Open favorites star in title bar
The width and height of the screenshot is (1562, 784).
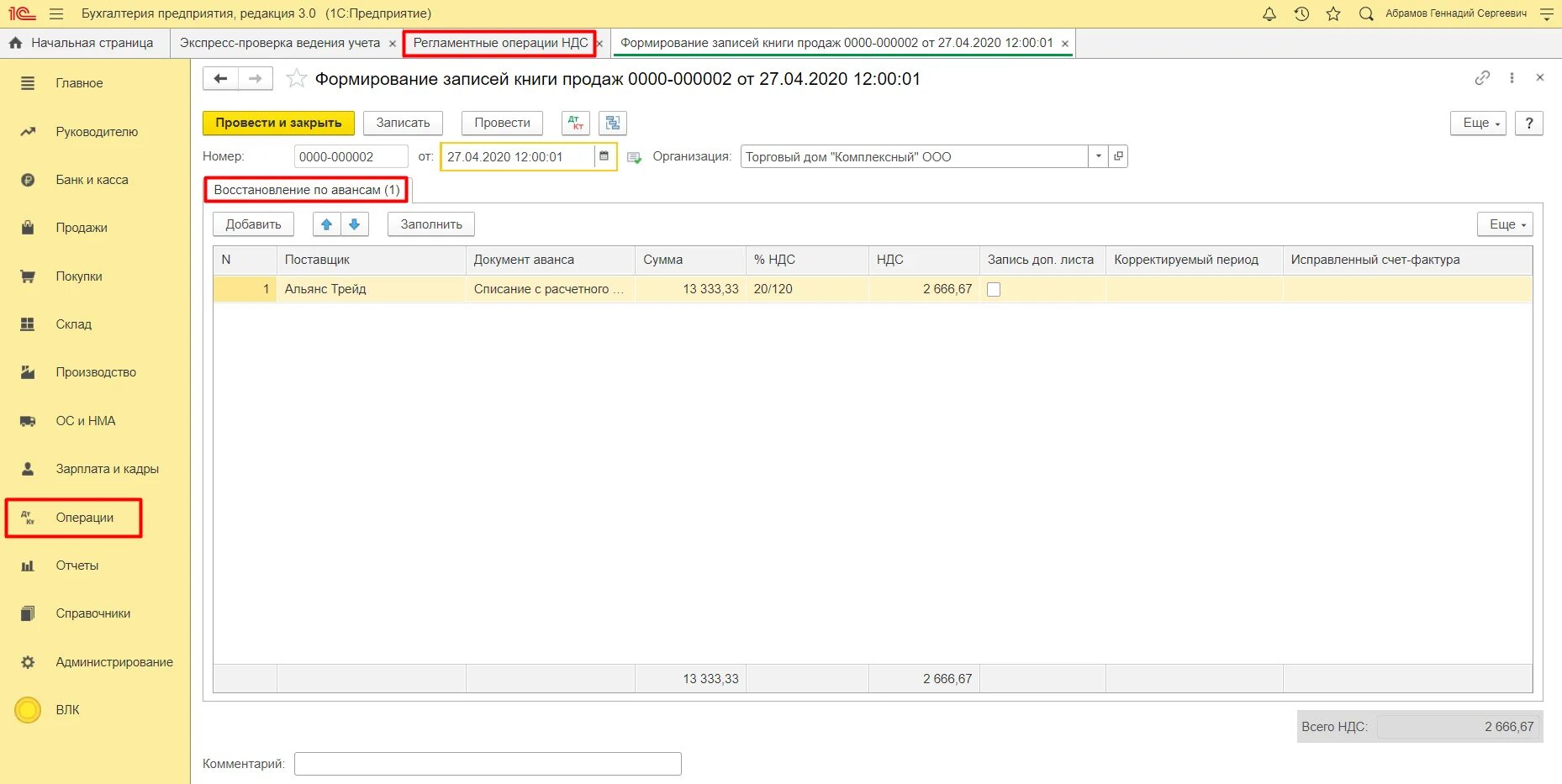coord(1333,13)
